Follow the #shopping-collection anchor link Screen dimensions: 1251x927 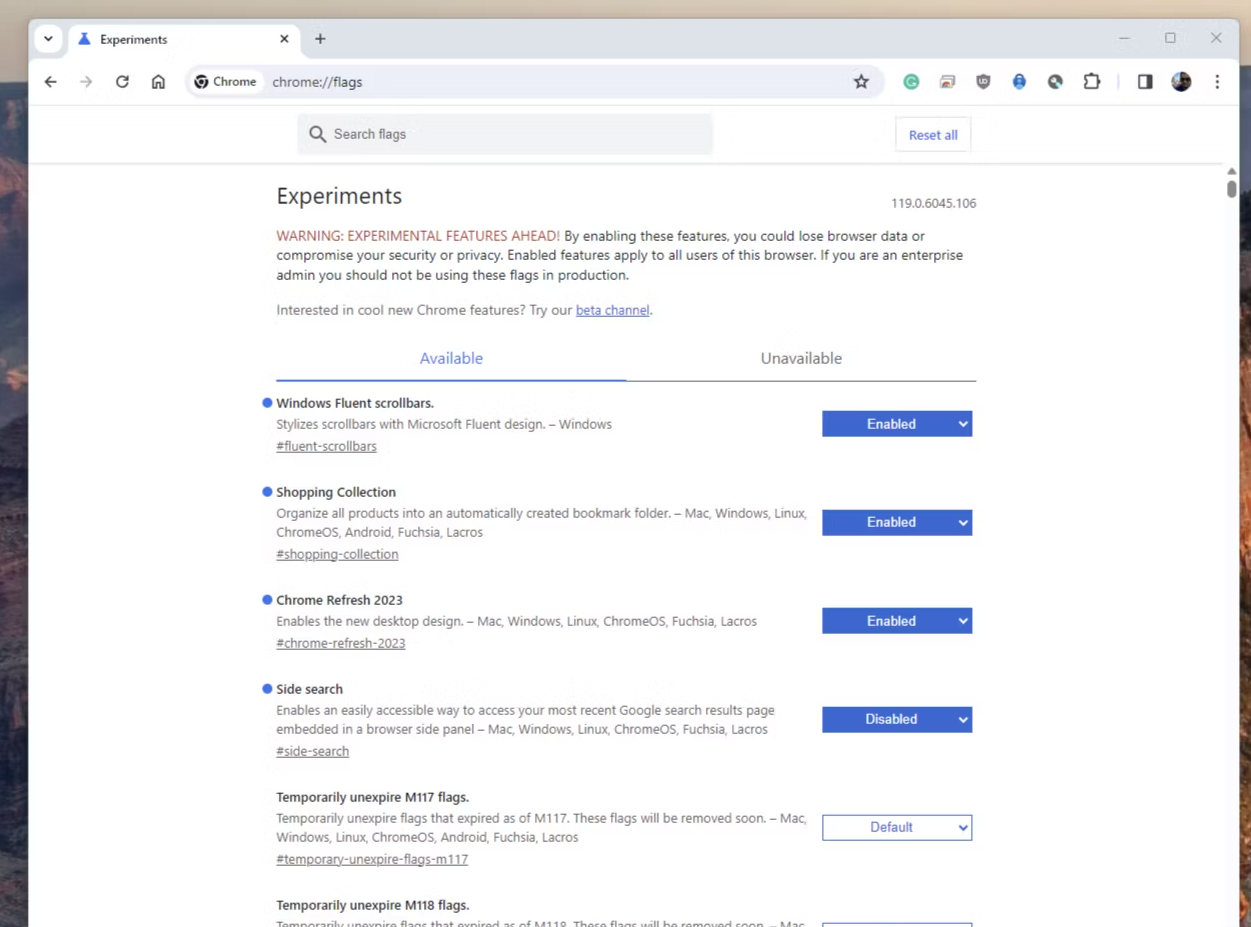click(x=337, y=554)
